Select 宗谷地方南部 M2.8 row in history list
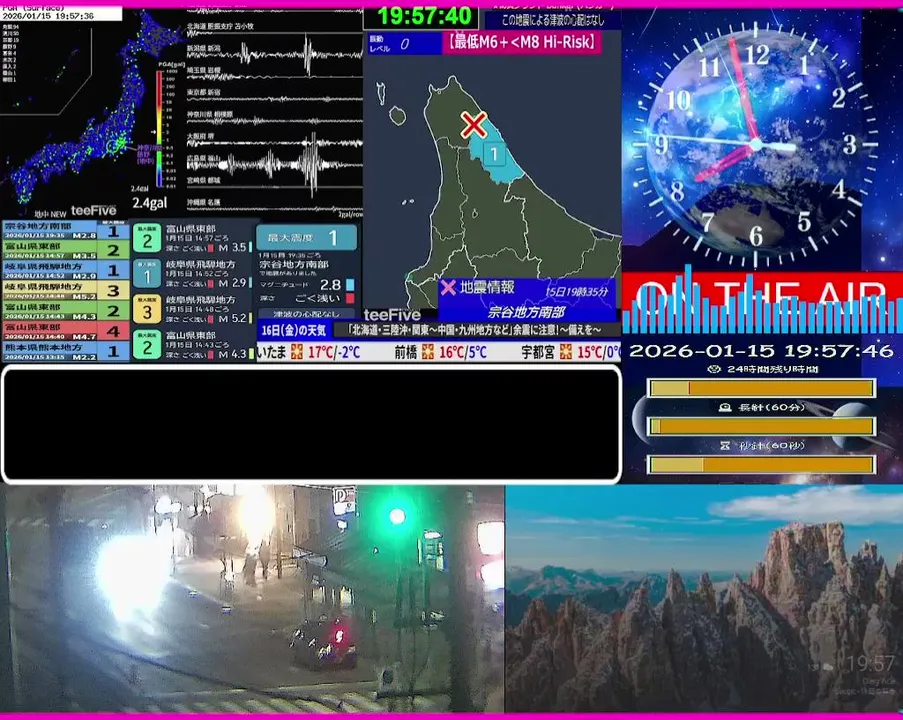Viewport: 903px width, 720px height. [x=65, y=230]
